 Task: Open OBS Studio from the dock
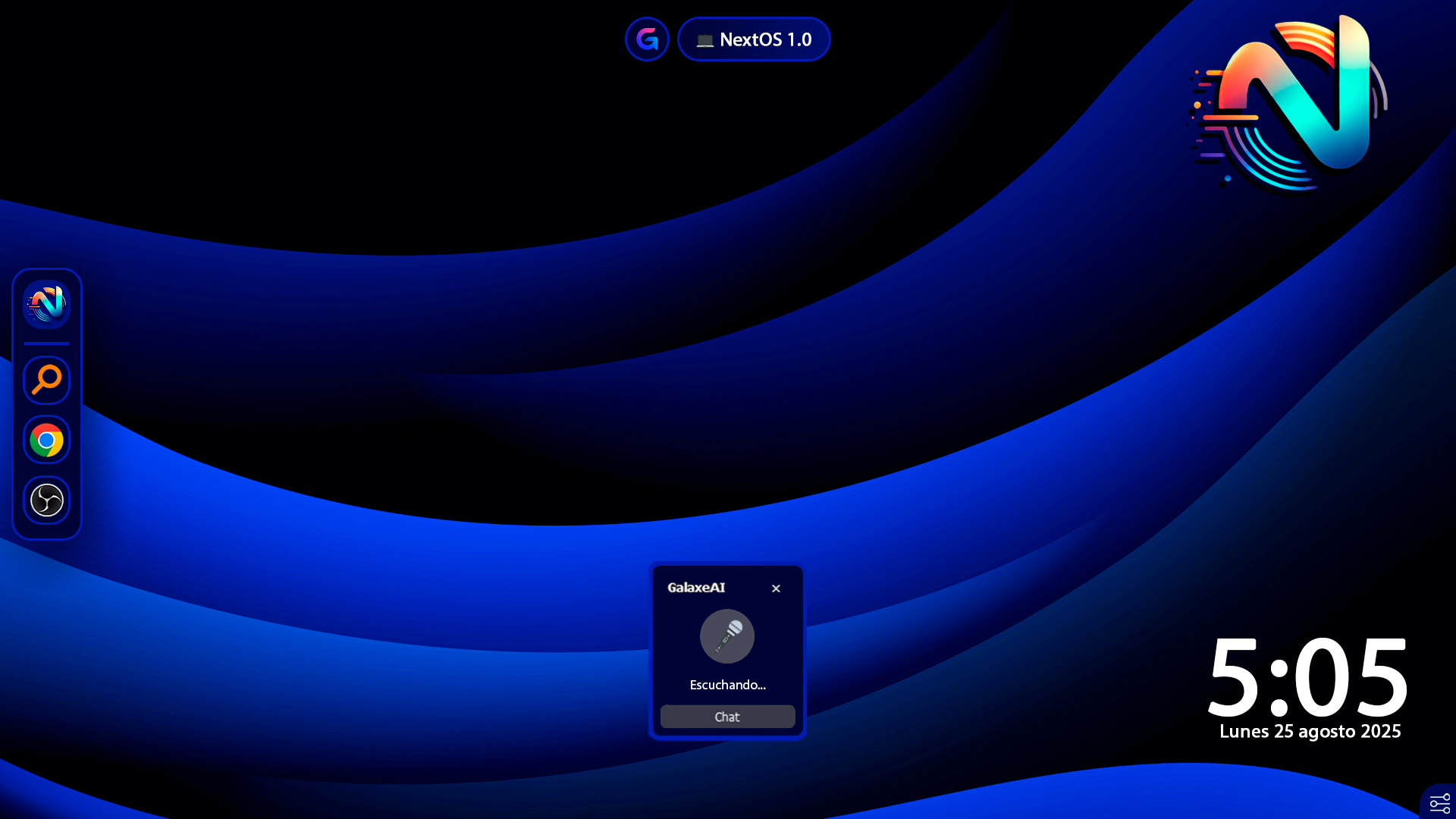point(46,499)
